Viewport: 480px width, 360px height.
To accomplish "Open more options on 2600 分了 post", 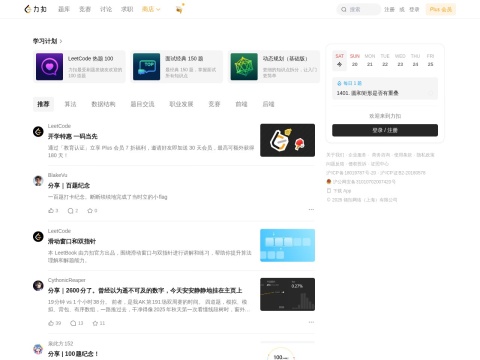I will [311, 322].
